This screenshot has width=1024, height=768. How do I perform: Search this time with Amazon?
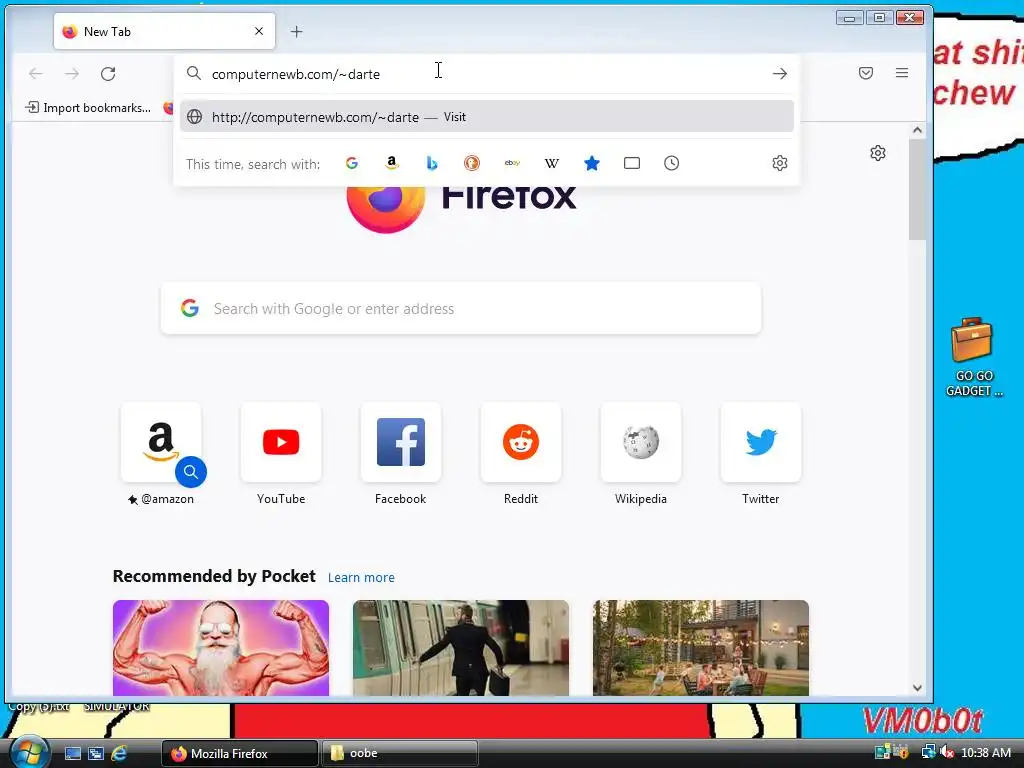392,163
